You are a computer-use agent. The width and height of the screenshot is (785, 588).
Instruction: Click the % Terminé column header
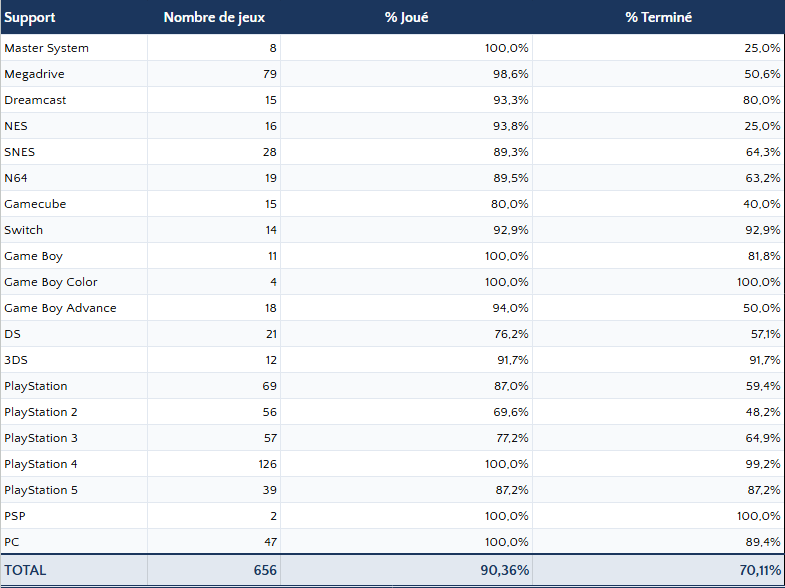658,18
